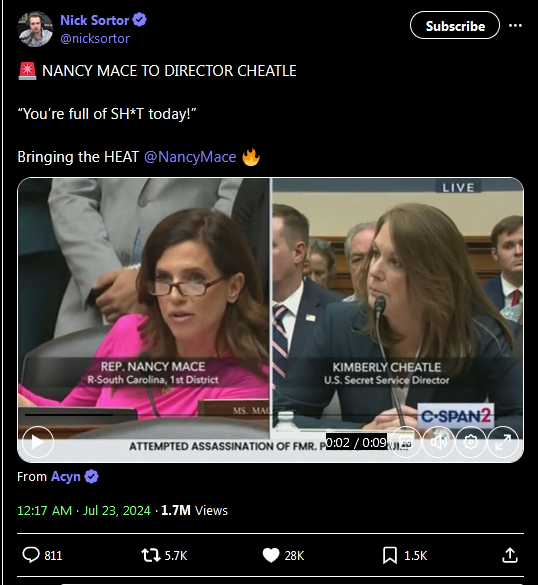Repost this tweet using the retweet icon
This screenshot has height=585, width=538.
[151, 555]
